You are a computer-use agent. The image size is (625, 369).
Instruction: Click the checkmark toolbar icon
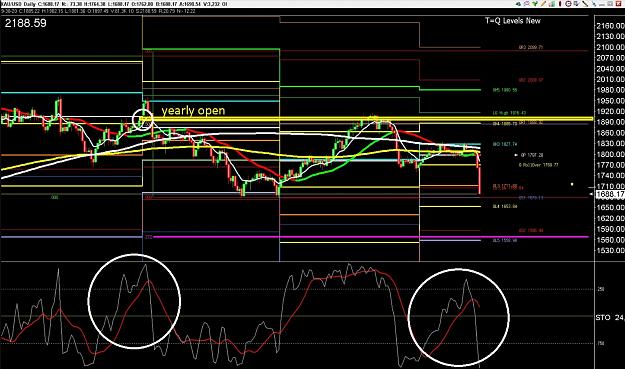576,4
